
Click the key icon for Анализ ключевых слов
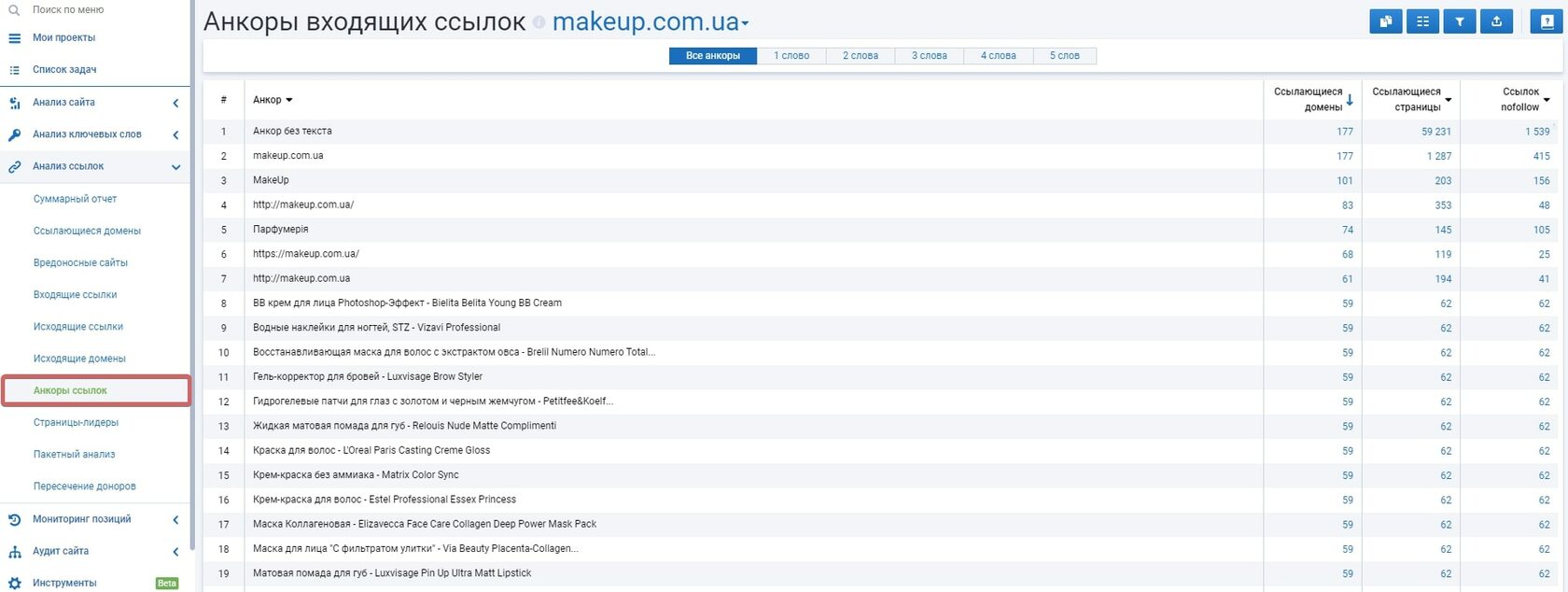[14, 134]
